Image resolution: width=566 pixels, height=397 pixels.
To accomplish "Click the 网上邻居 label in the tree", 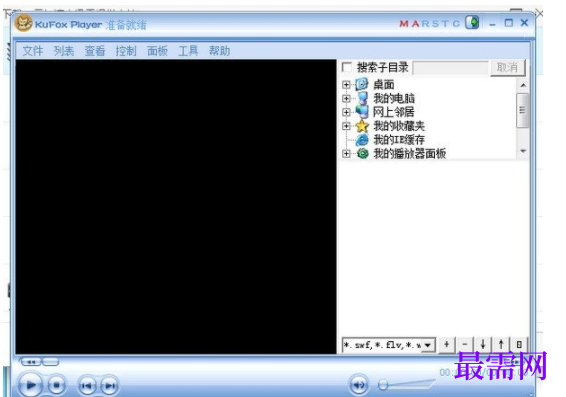I will 394,112.
